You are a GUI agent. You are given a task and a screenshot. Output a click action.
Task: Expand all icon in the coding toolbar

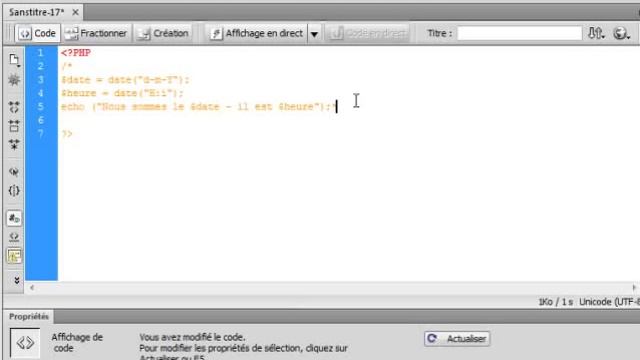point(14,144)
